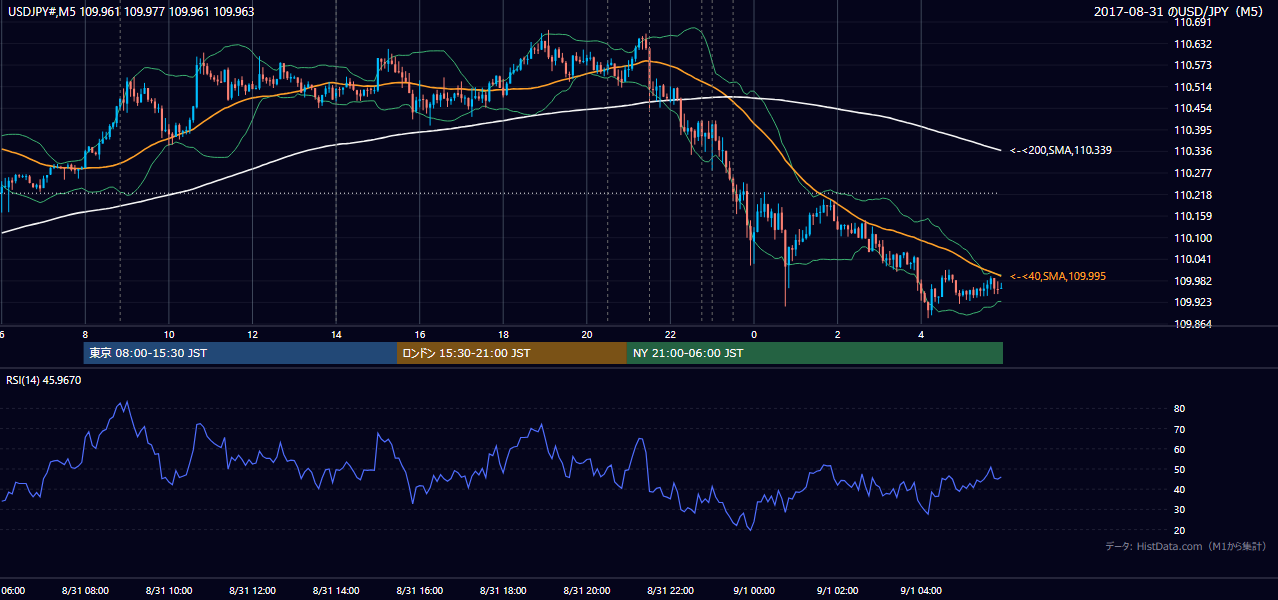Image resolution: width=1278 pixels, height=600 pixels.
Task: Click the 40 SMA 109.995 label
Action: (1058, 276)
